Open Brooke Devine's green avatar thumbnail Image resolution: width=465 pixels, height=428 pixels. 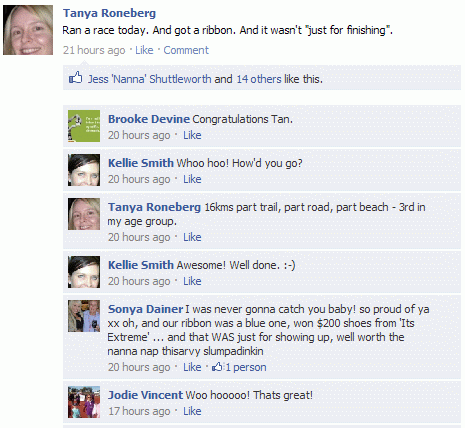coord(84,126)
